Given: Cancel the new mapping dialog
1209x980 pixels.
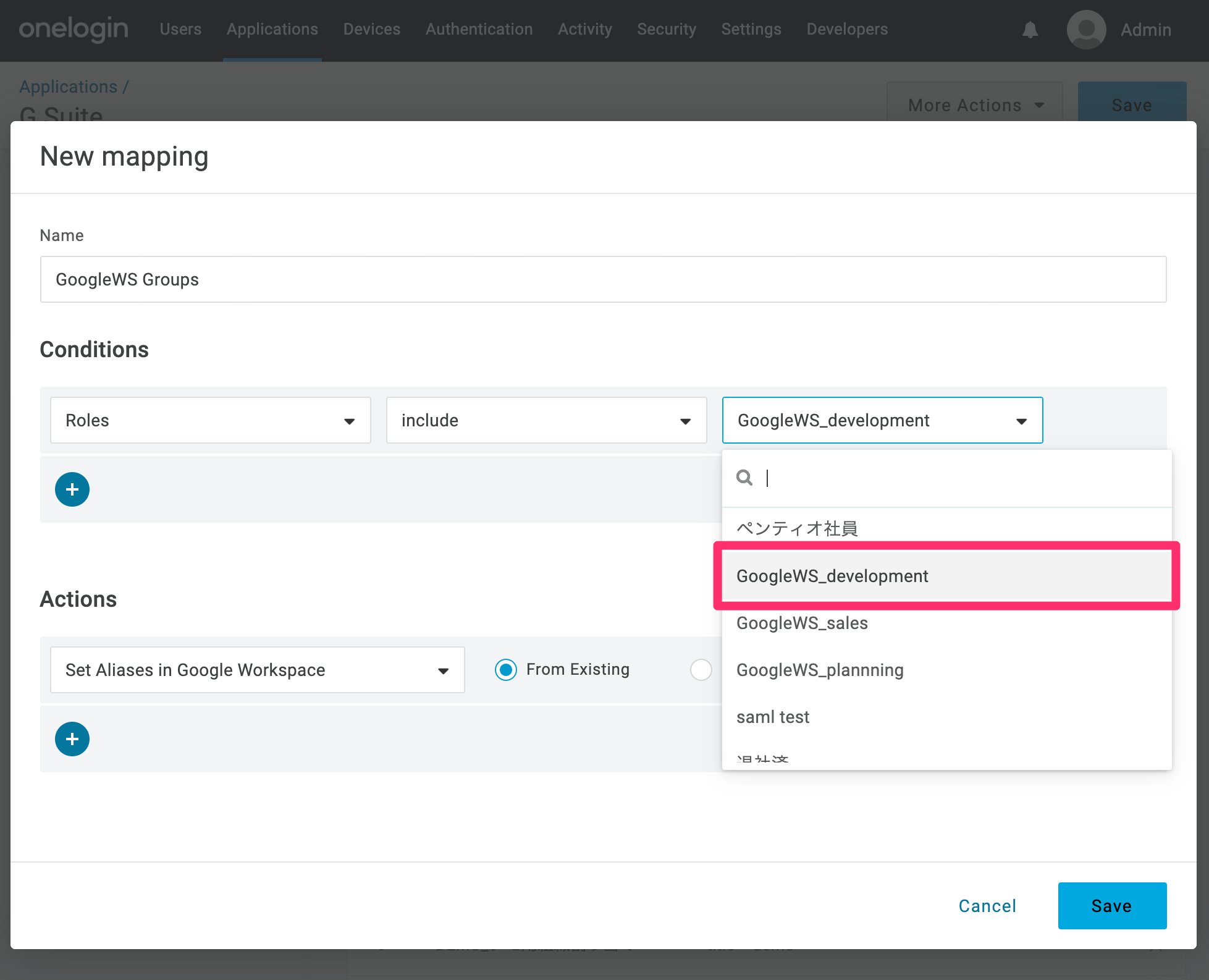Looking at the screenshot, I should point(987,906).
